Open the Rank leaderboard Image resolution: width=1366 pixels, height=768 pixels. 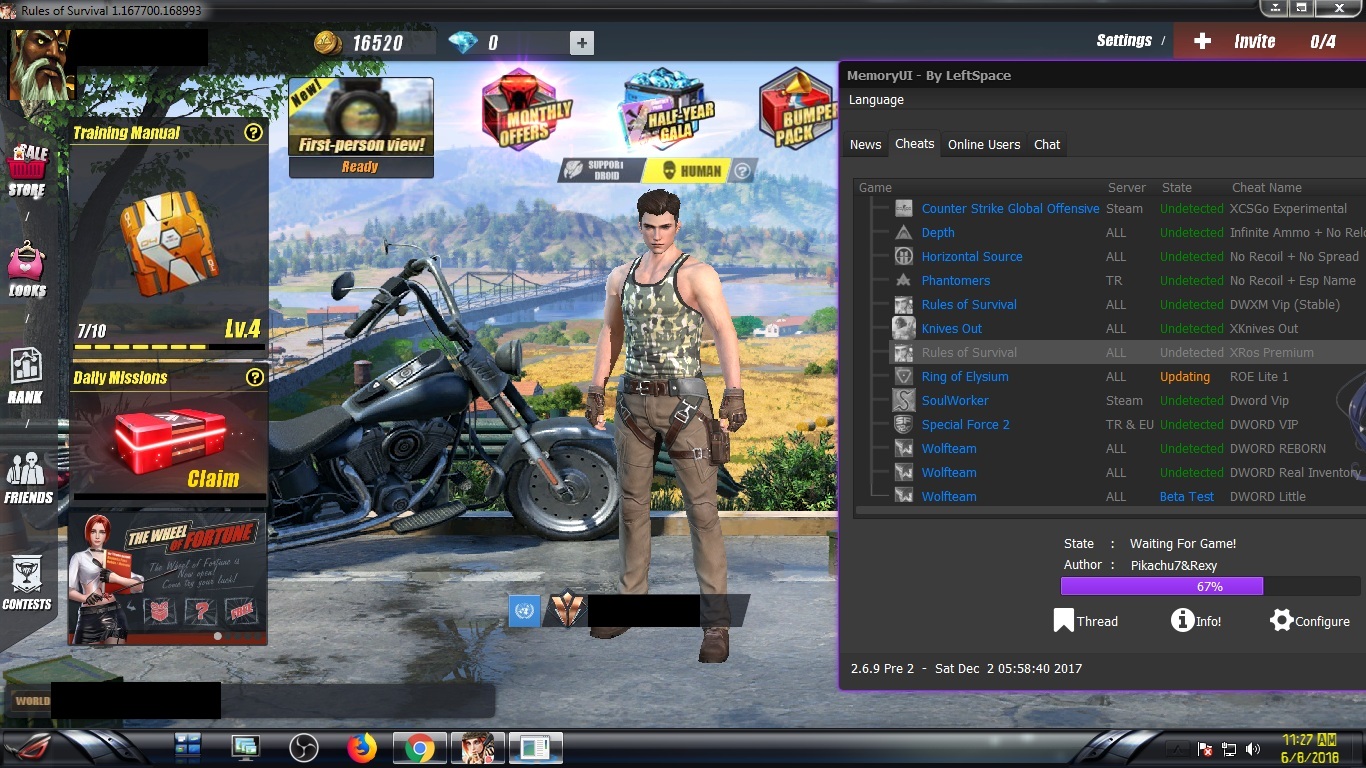(x=27, y=376)
